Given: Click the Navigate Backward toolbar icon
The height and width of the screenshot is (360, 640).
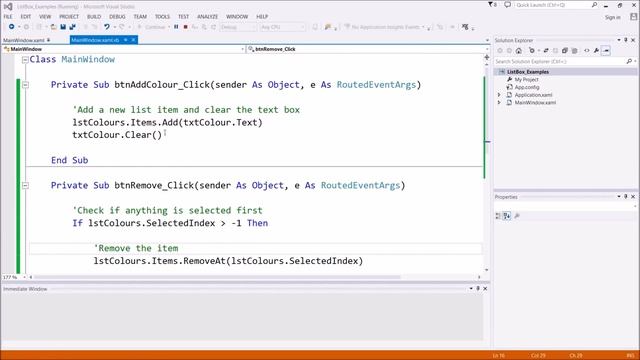Looking at the screenshot, I should click(x=11, y=27).
